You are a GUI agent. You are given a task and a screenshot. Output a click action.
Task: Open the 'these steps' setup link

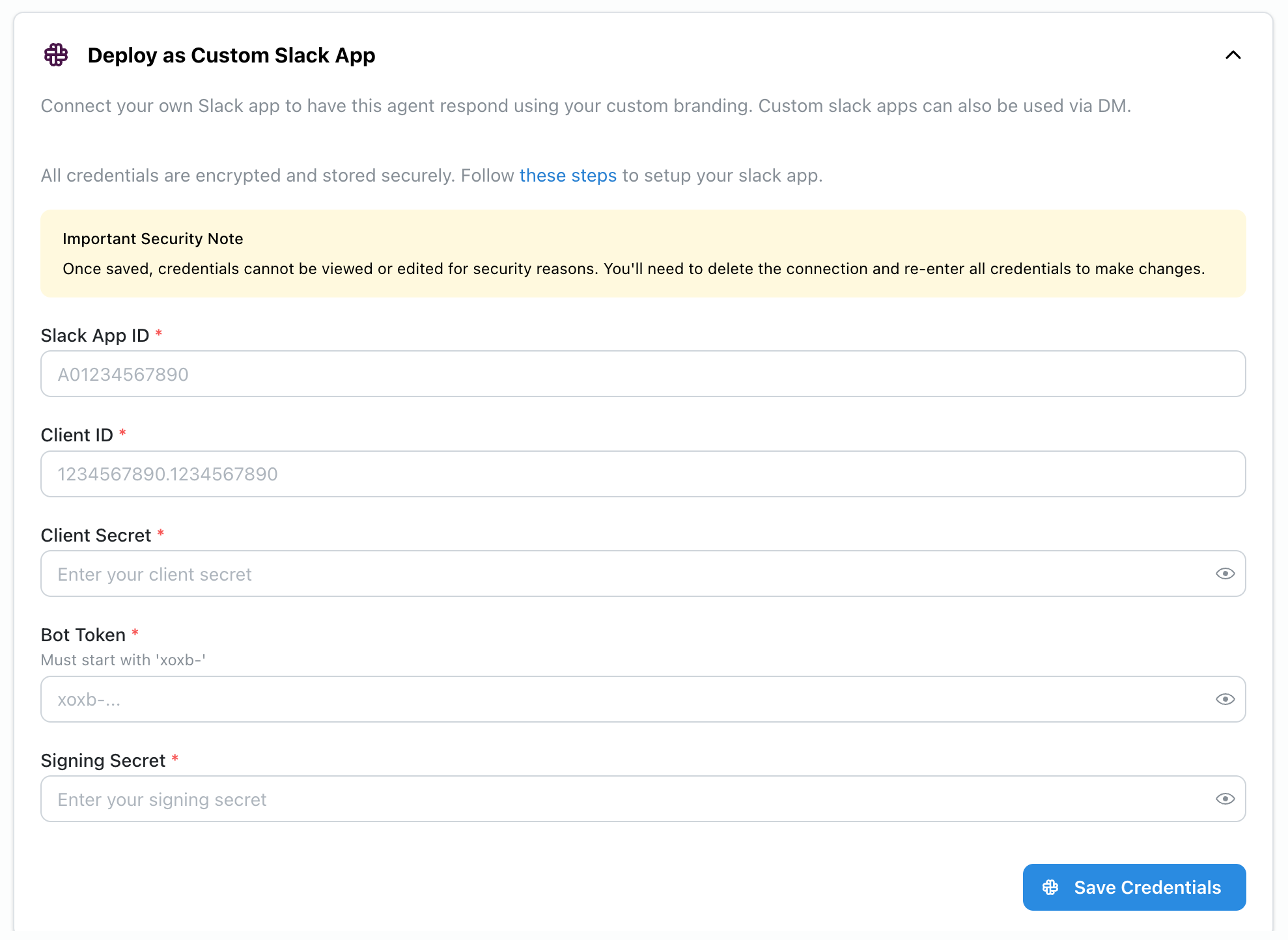[568, 175]
